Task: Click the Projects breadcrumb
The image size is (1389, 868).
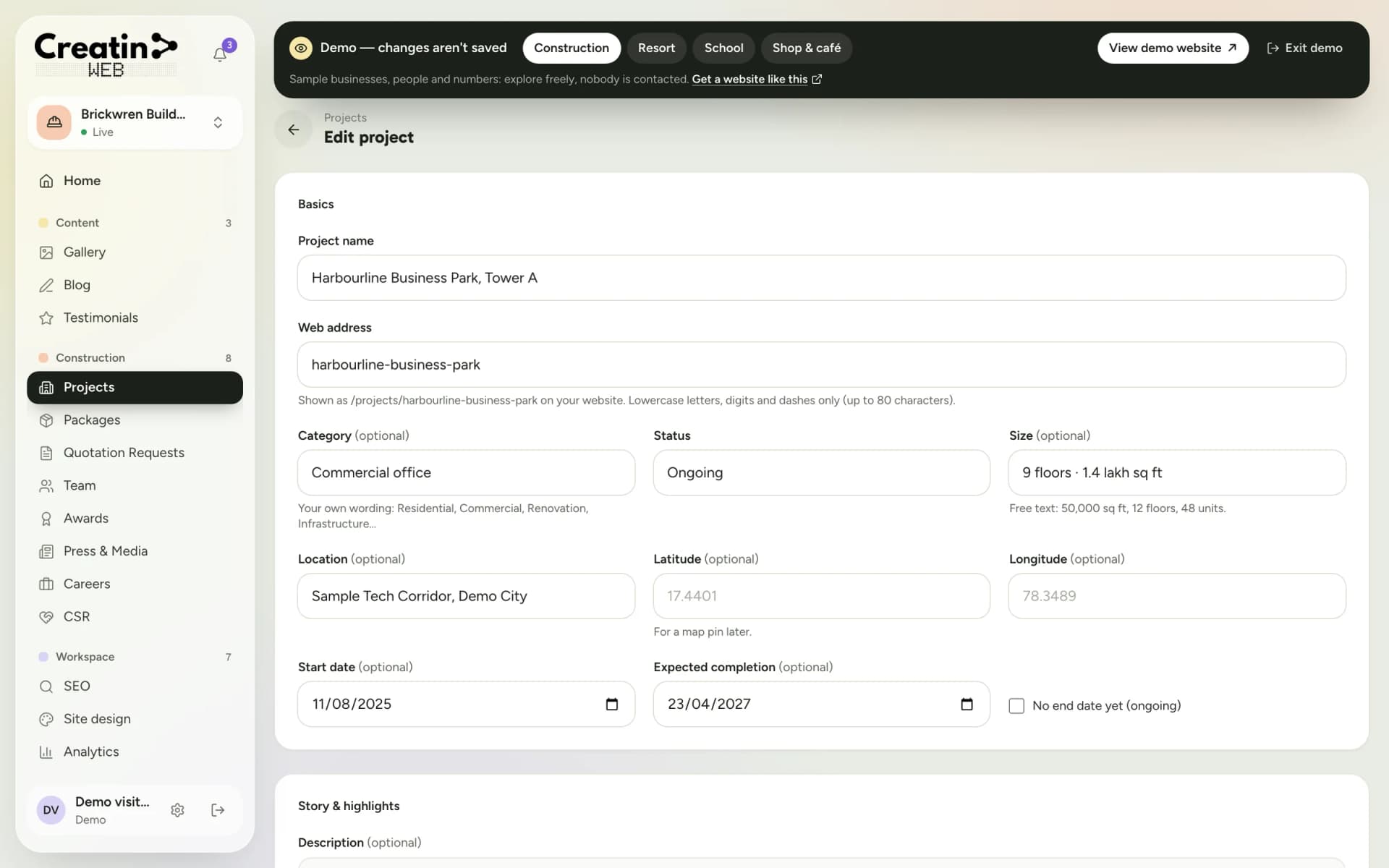Action: 345,118
